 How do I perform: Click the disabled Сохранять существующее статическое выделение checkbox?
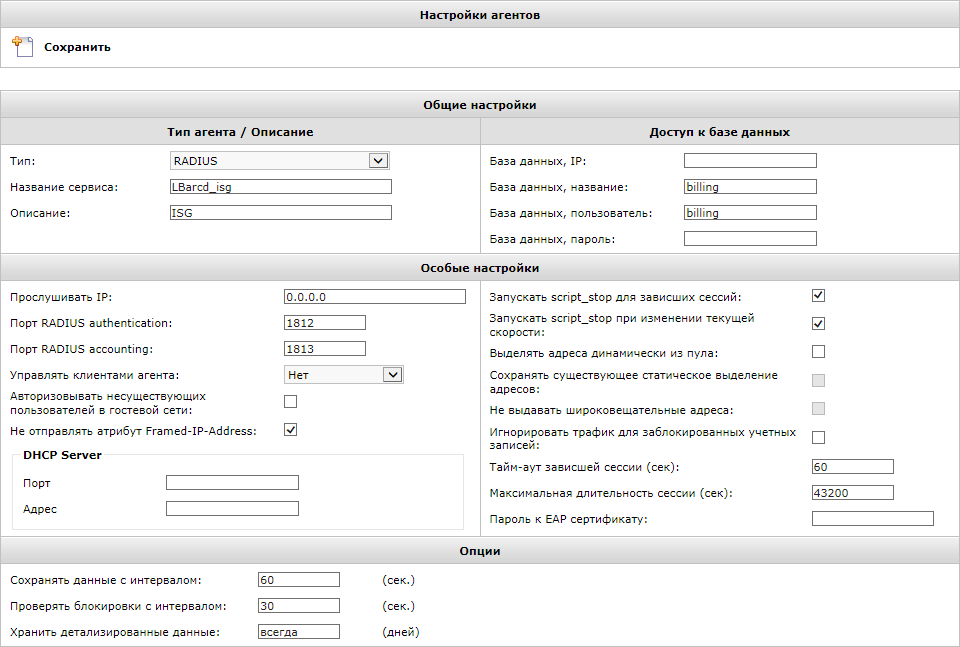tap(819, 380)
